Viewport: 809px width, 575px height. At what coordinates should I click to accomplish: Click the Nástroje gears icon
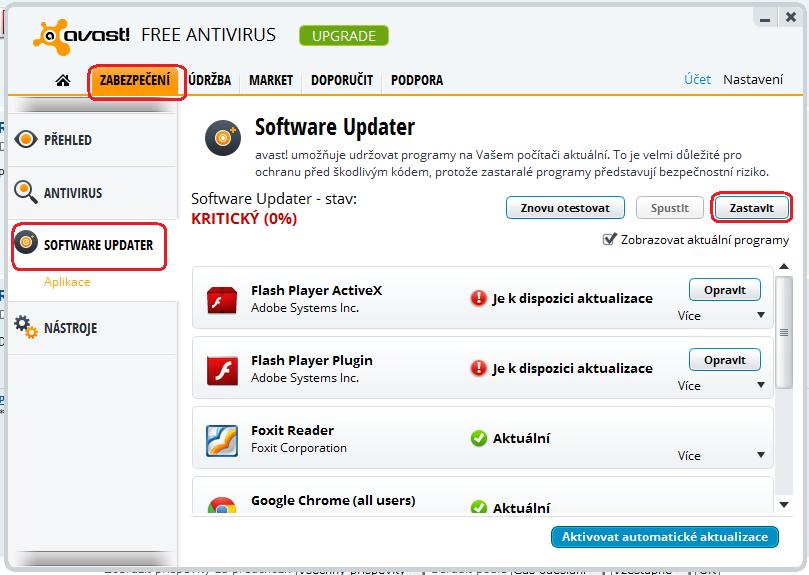click(26, 327)
